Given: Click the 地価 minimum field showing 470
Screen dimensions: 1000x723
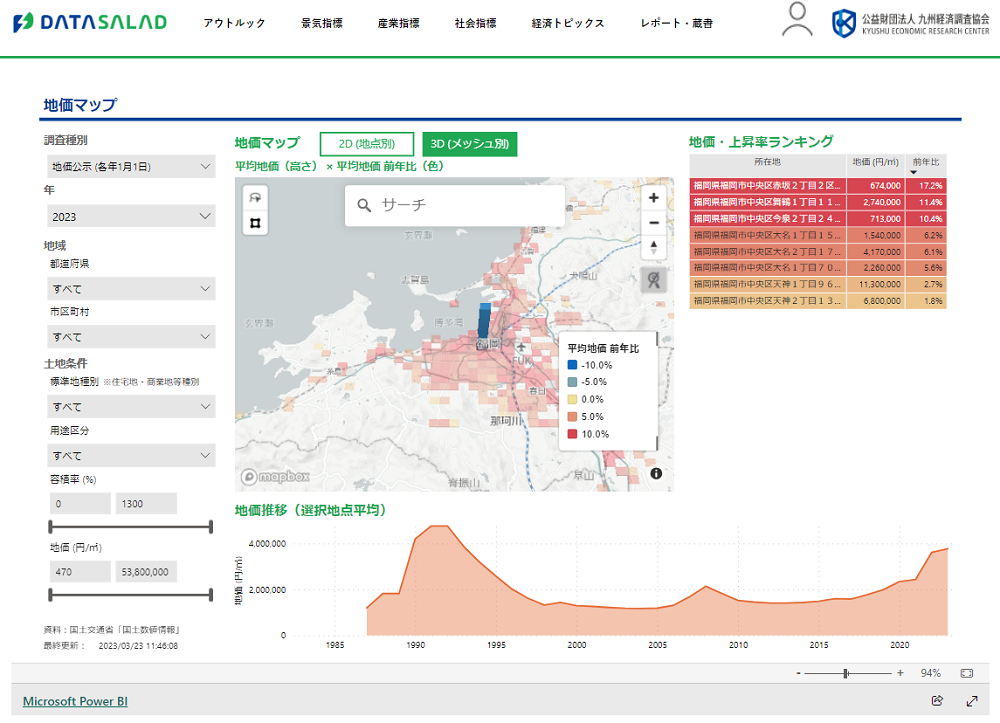Looking at the screenshot, I should coord(80,572).
